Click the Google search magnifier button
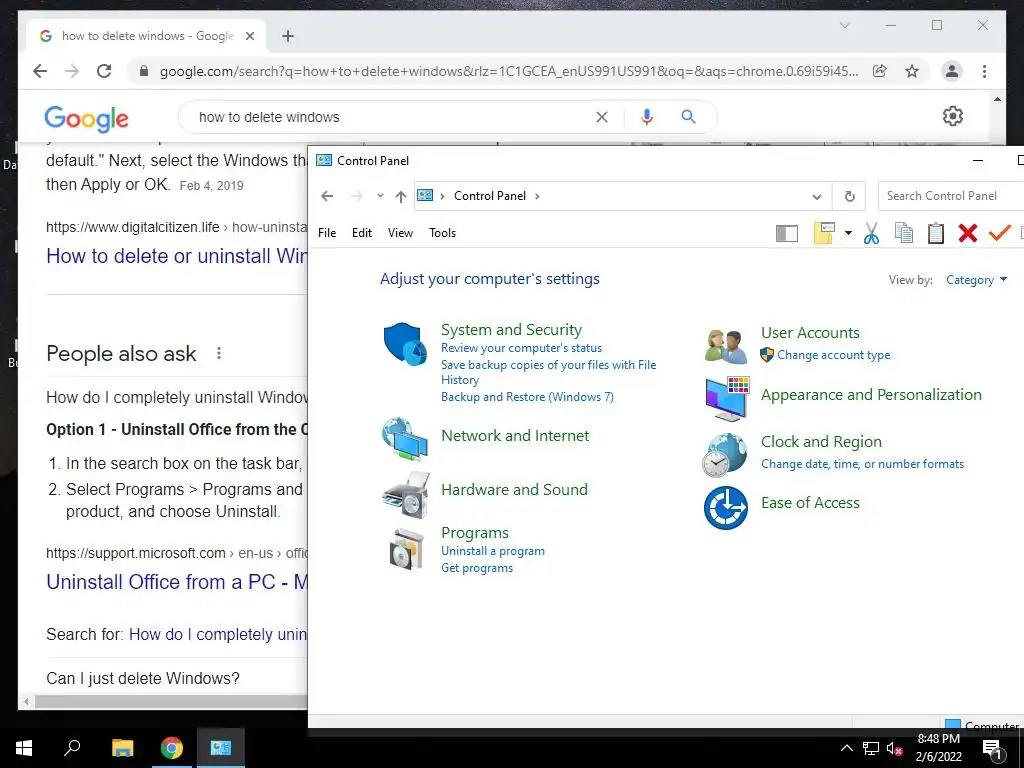The height and width of the screenshot is (768, 1024). click(x=688, y=117)
